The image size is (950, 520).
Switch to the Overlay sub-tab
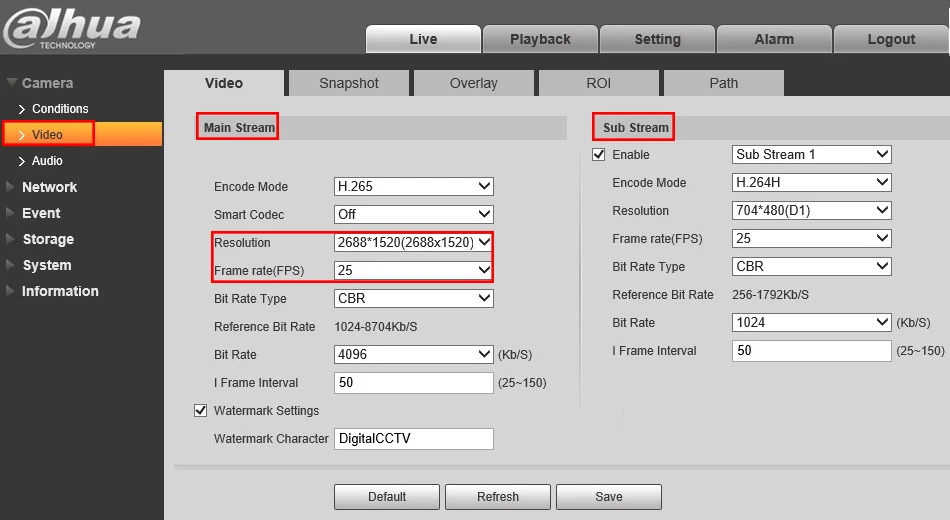click(x=474, y=83)
